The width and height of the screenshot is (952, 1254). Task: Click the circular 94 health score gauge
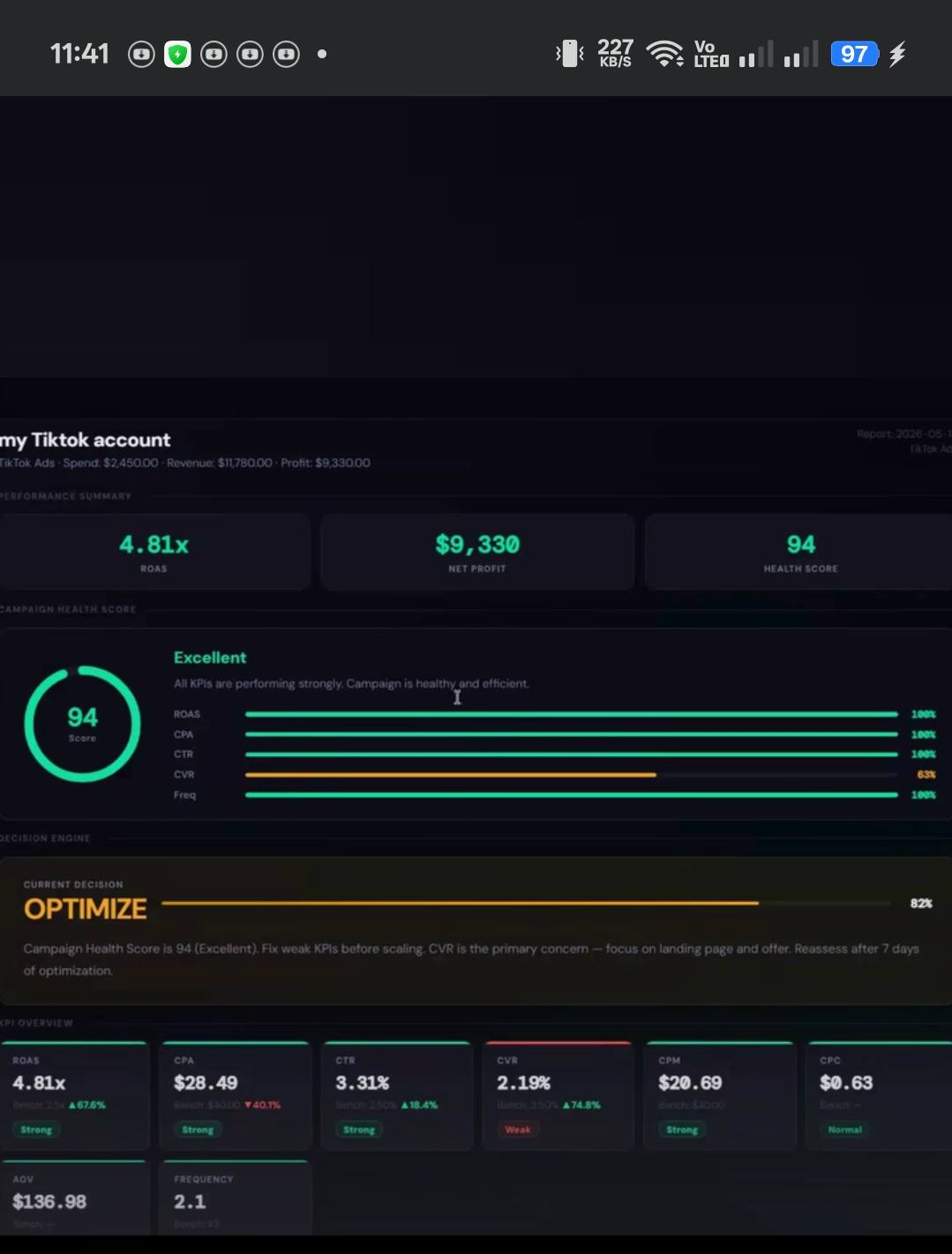82,724
